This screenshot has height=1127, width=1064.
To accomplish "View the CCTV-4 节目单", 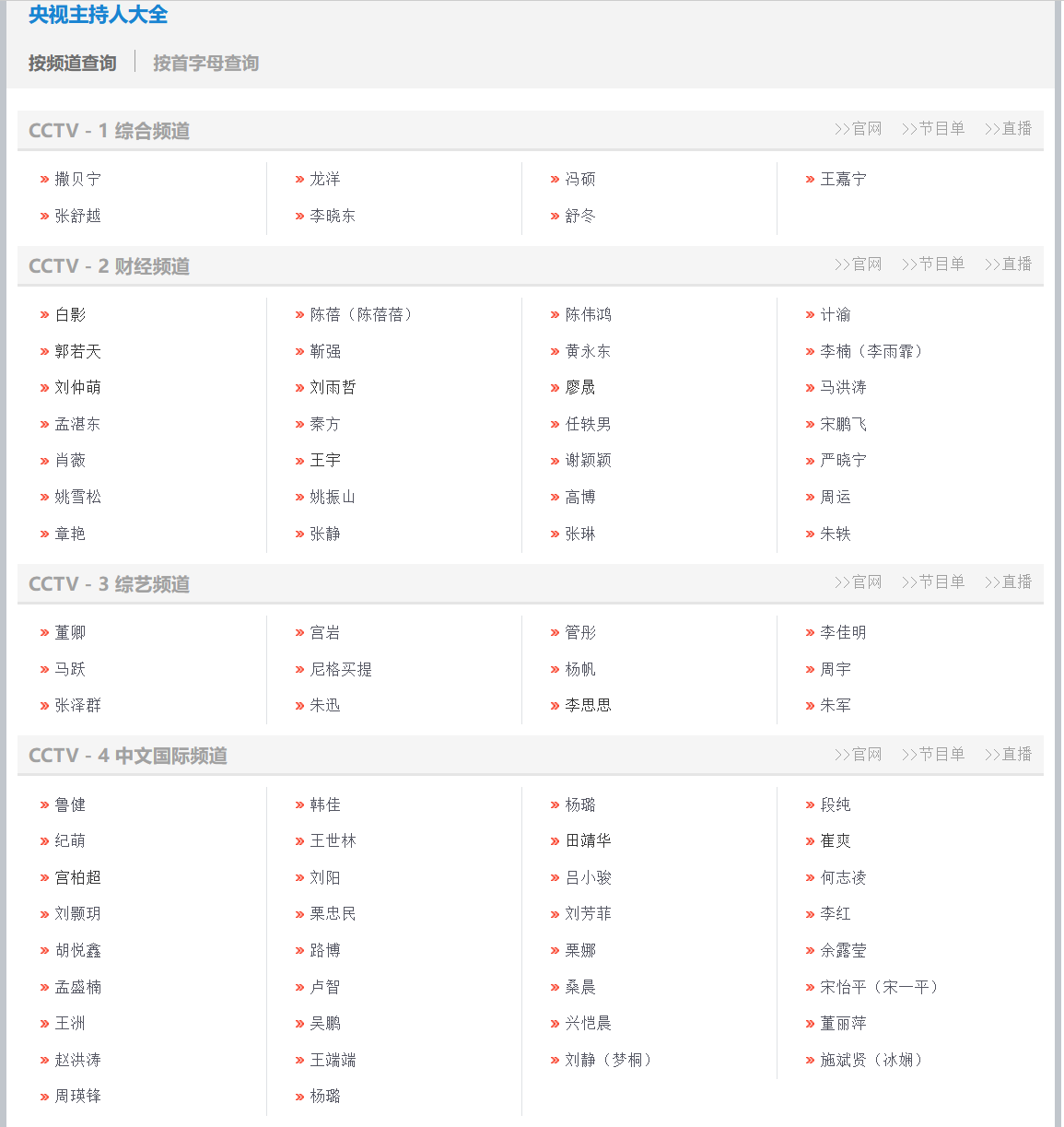I will 933,754.
